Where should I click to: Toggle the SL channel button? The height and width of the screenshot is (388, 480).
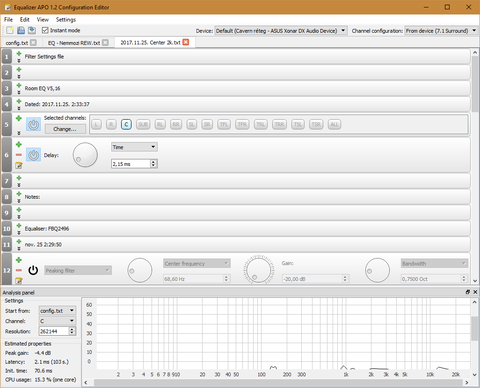point(191,124)
